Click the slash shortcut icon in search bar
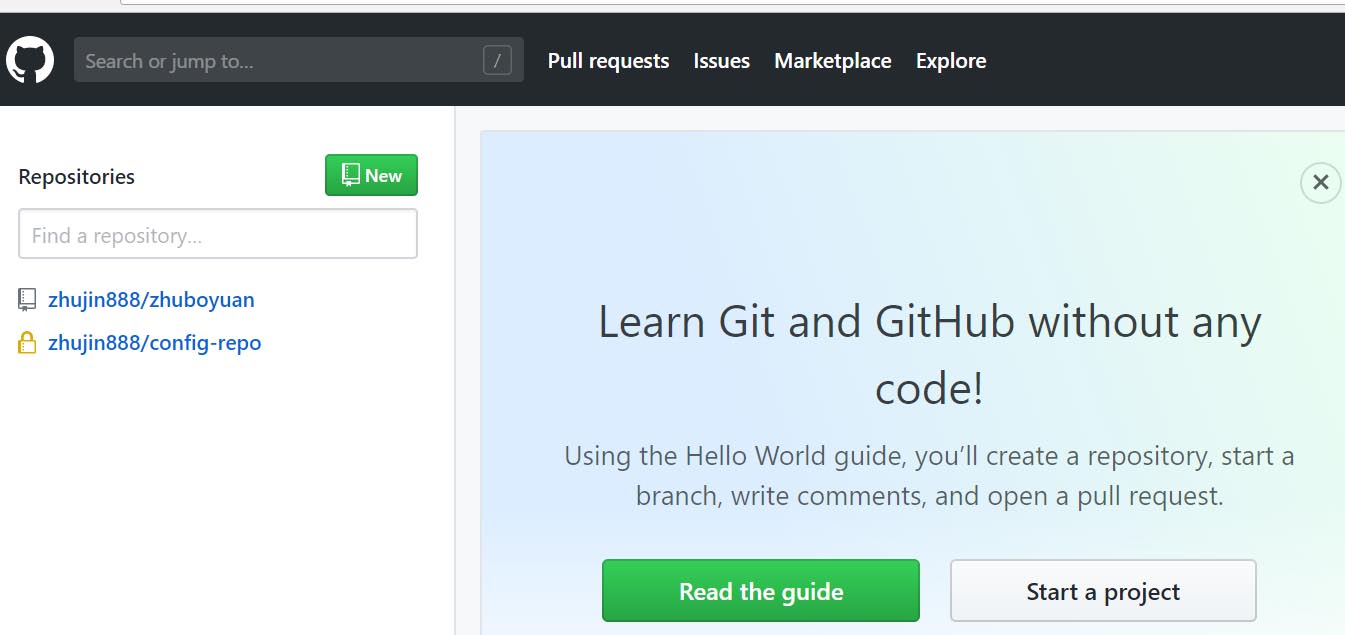The image size is (1345, 635). (497, 61)
